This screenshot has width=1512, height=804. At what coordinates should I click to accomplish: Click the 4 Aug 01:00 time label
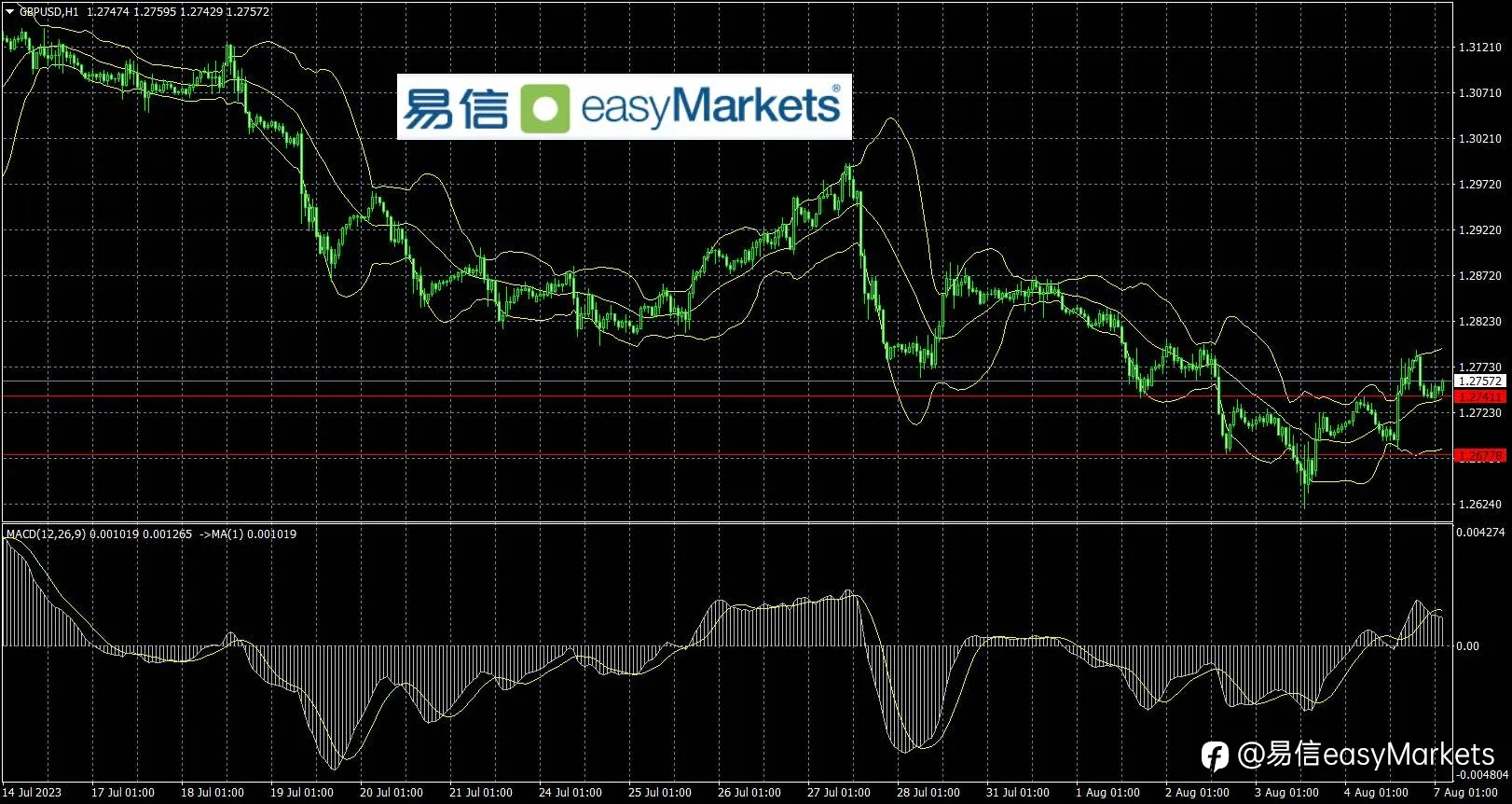coord(1376,793)
